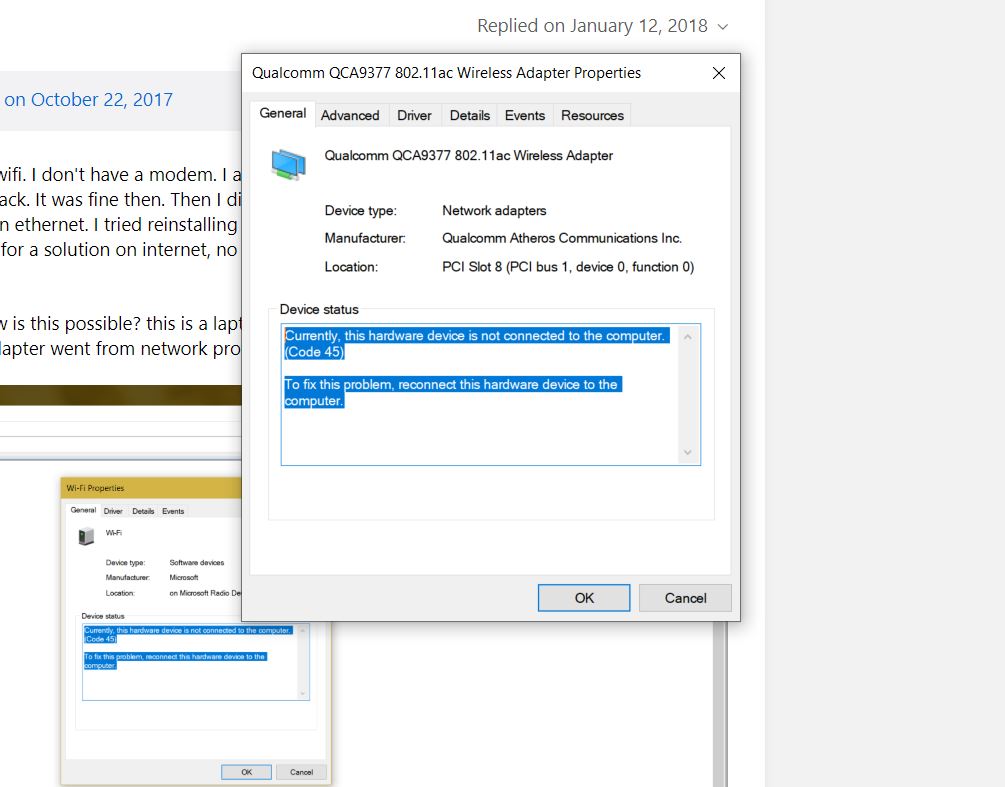Click 'Network adapters' device type value
Viewport: 1005px width, 787px height.
coord(494,211)
